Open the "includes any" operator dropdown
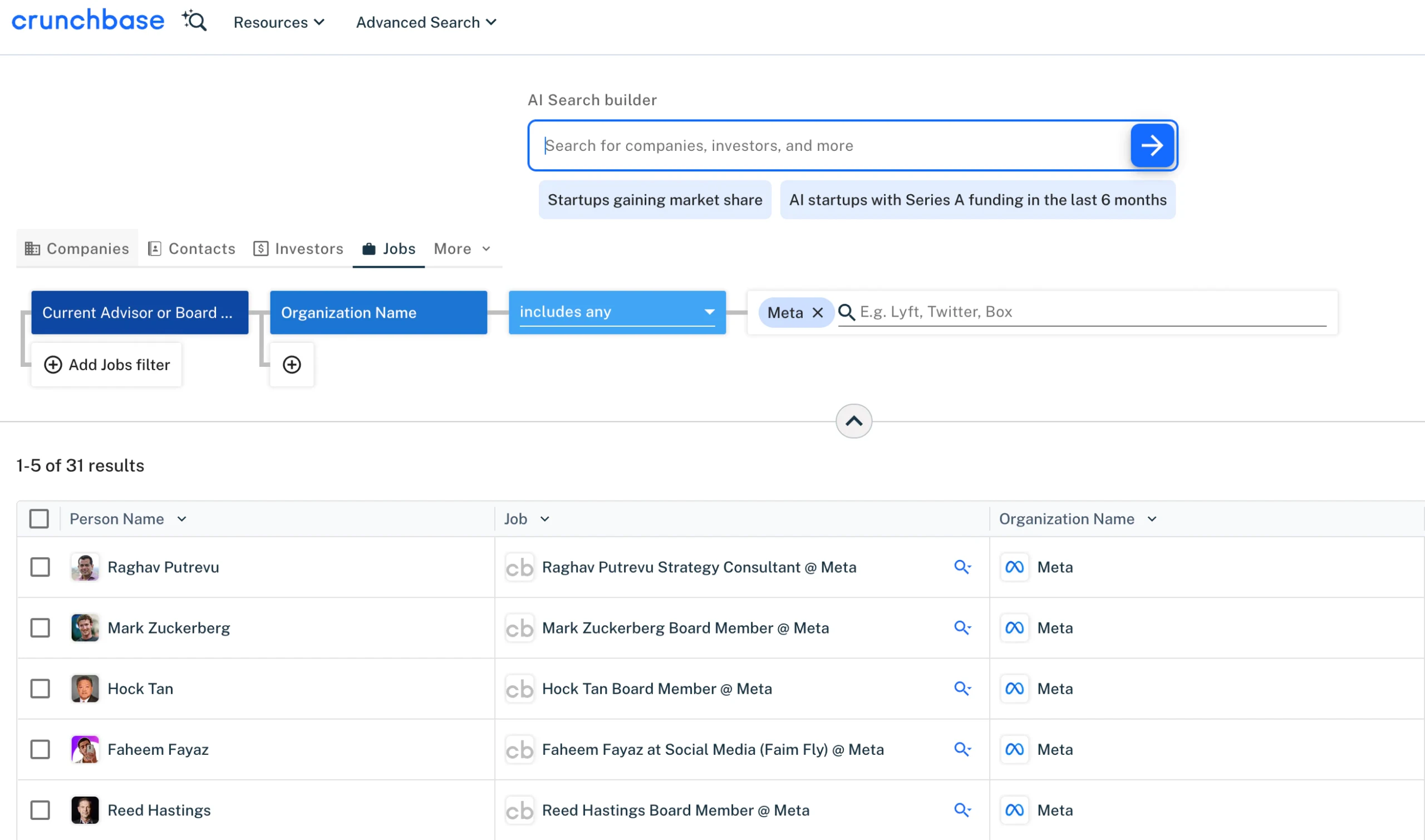The image size is (1425, 840). [x=616, y=312]
